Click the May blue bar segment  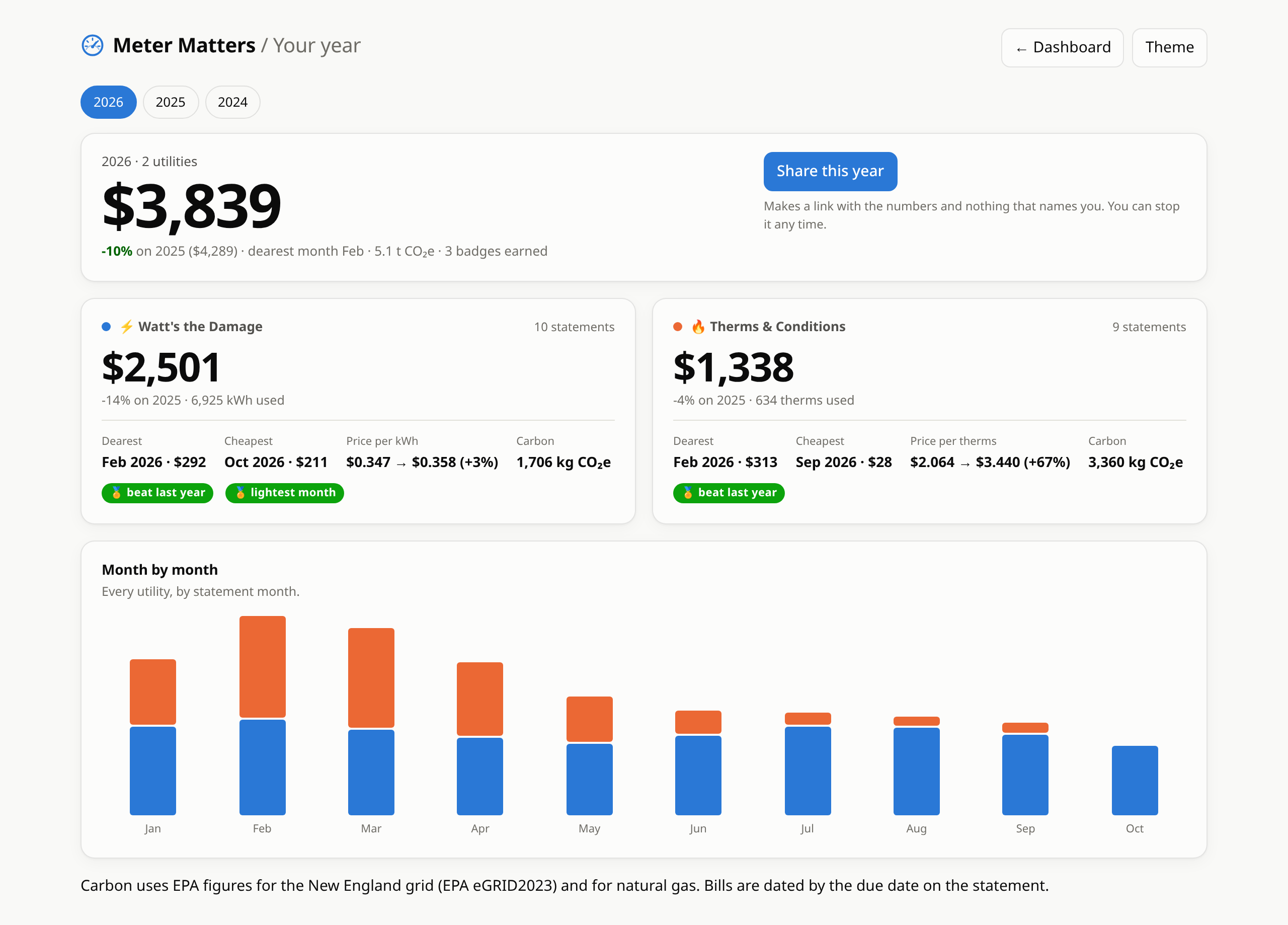590,779
